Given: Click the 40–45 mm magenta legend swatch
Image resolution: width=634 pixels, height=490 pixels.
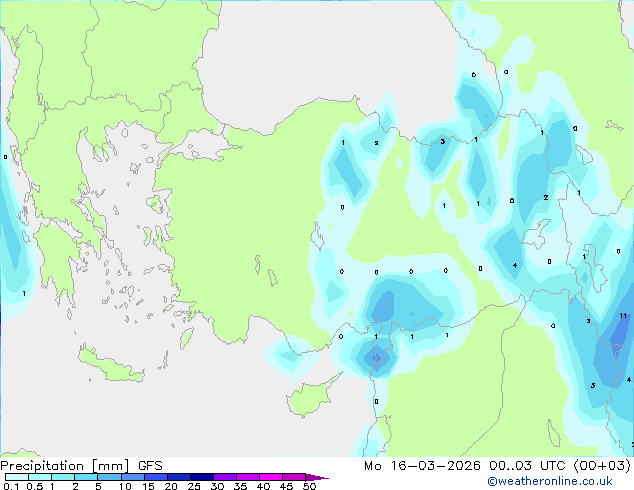Looking at the screenshot, I should click(271, 477).
